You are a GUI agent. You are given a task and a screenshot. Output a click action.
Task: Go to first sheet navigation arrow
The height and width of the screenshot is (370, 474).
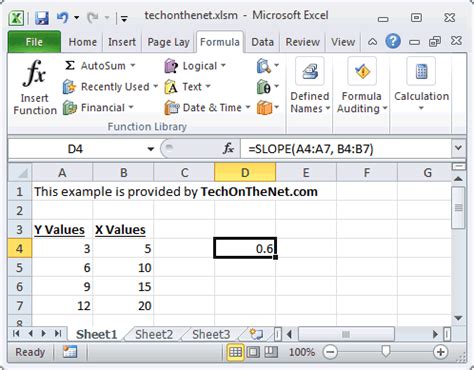tap(16, 333)
